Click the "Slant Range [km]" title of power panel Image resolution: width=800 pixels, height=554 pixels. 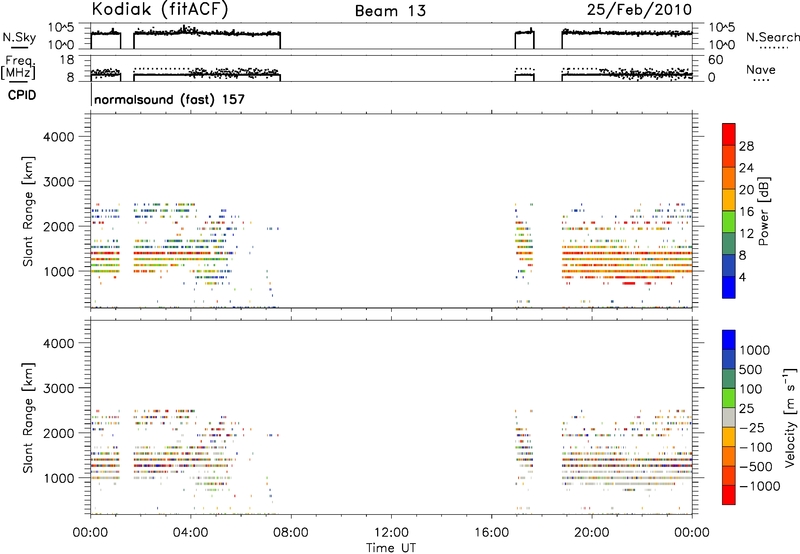[x=28, y=211]
